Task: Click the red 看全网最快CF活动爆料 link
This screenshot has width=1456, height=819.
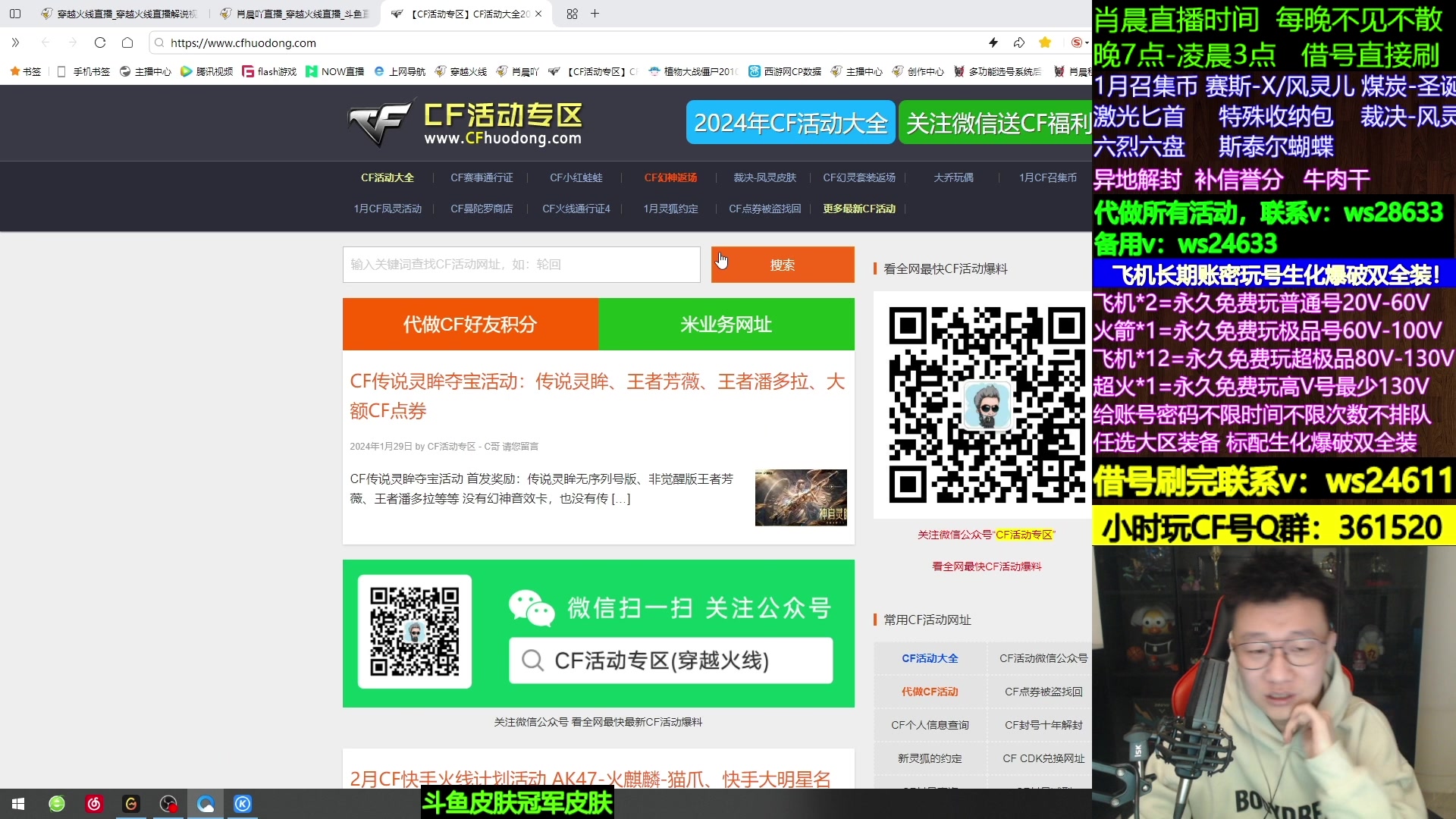Action: (x=987, y=566)
